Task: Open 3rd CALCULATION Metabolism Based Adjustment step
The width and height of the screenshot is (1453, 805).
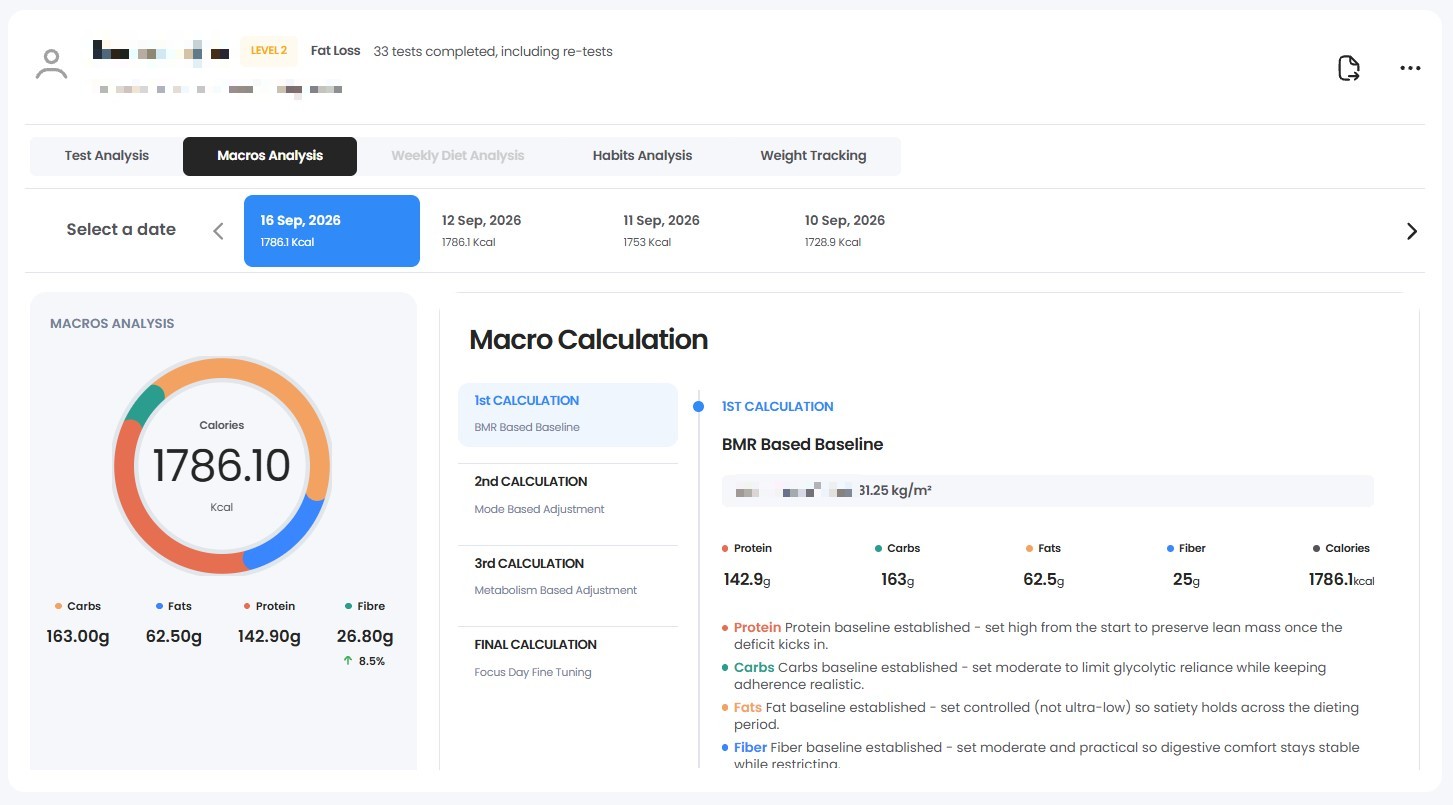Action: [x=568, y=577]
